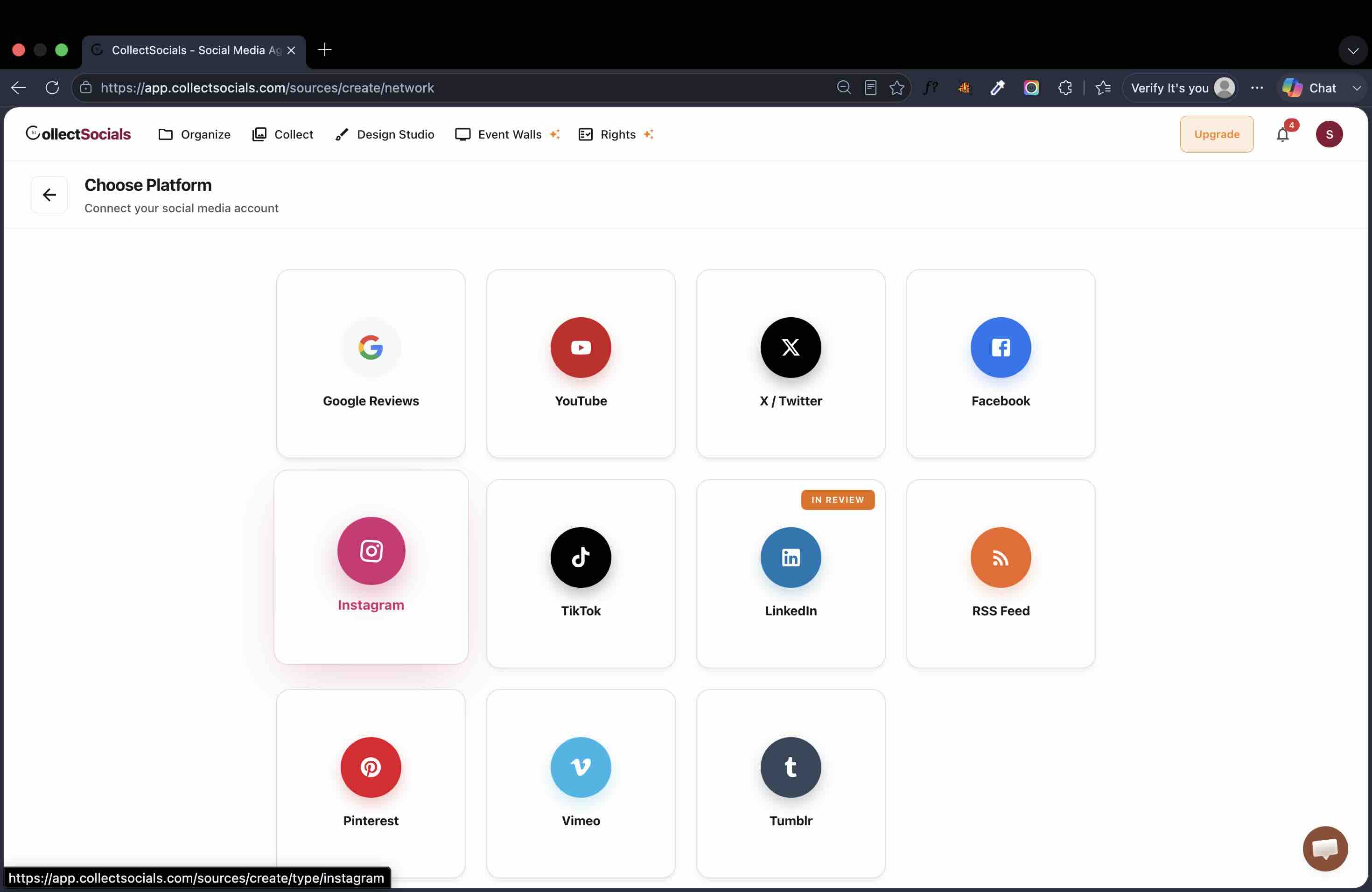This screenshot has width=1372, height=892.
Task: Choose the RSS Feed platform icon
Action: (1000, 557)
